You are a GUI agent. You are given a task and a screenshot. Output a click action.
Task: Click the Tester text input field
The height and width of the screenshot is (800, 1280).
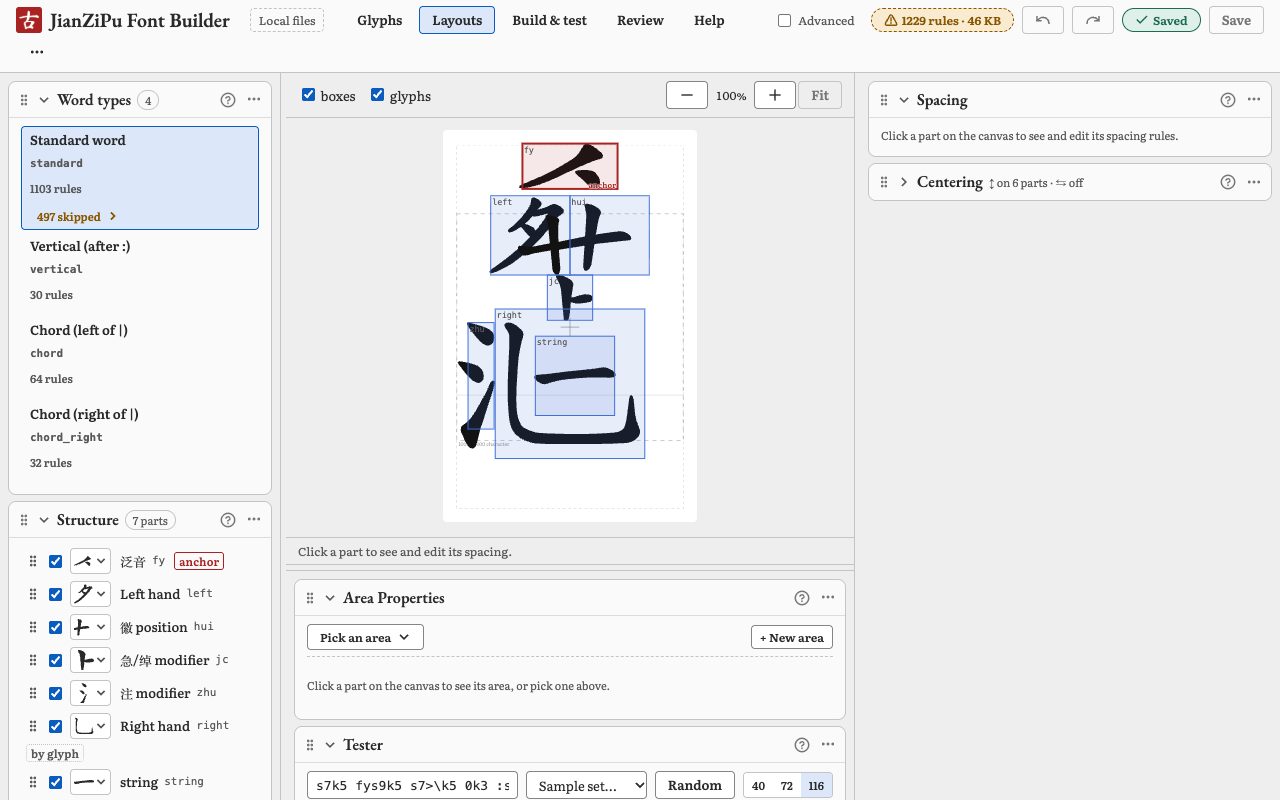click(413, 785)
